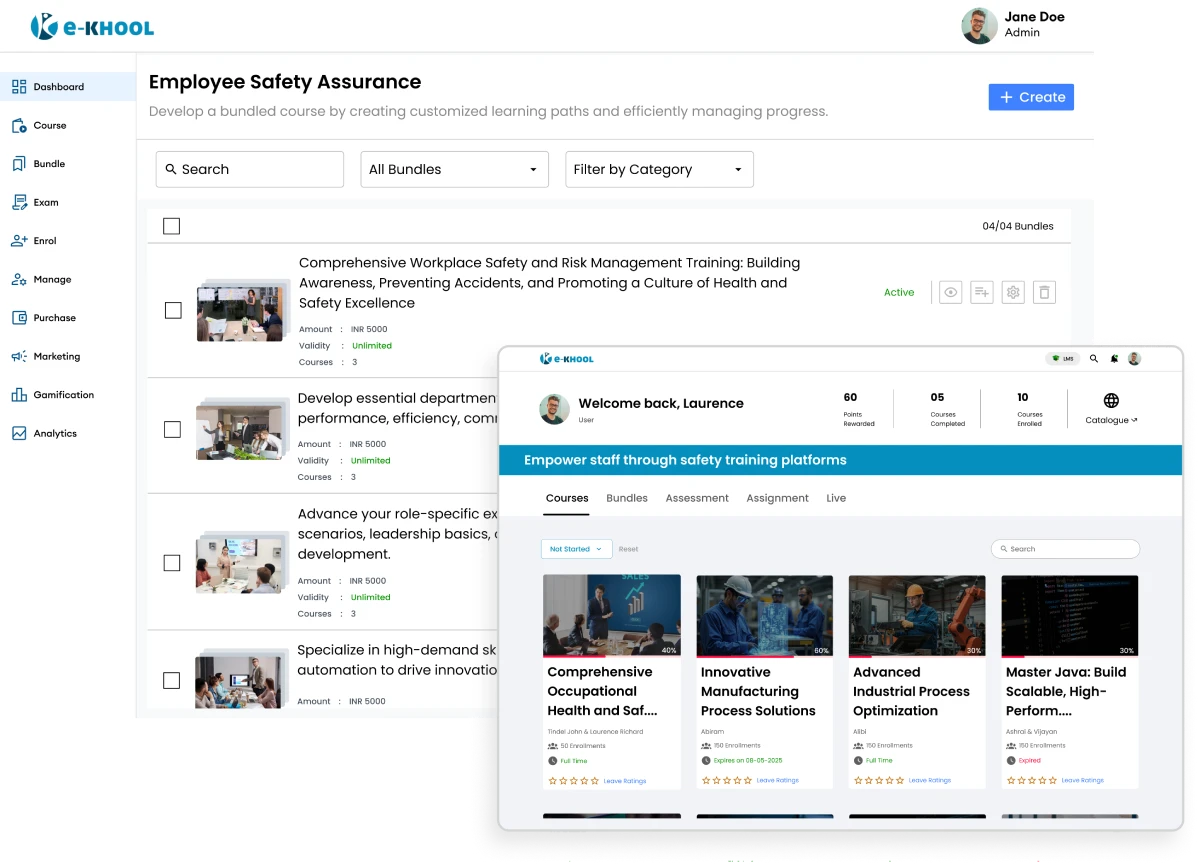Image resolution: width=1200 pixels, height=864 pixels.
Task: Select the second bundle's checkbox
Action: point(171,429)
